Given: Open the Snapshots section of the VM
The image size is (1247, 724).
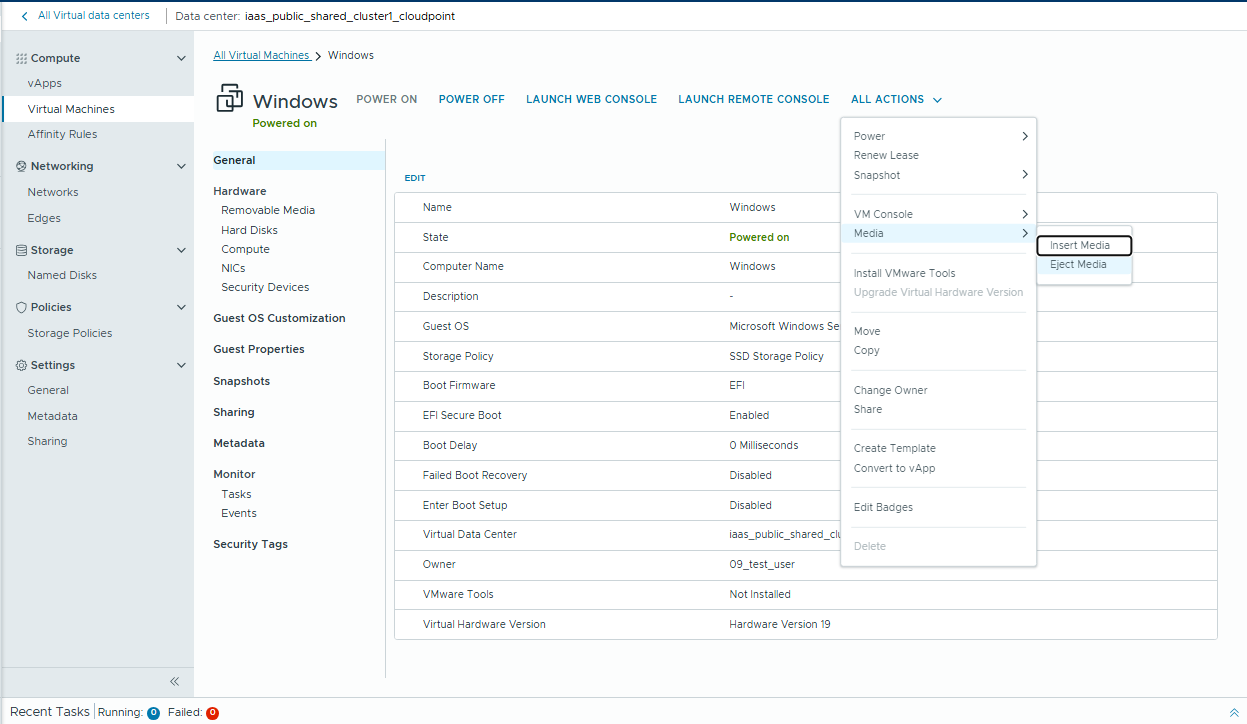Looking at the screenshot, I should click(241, 382).
